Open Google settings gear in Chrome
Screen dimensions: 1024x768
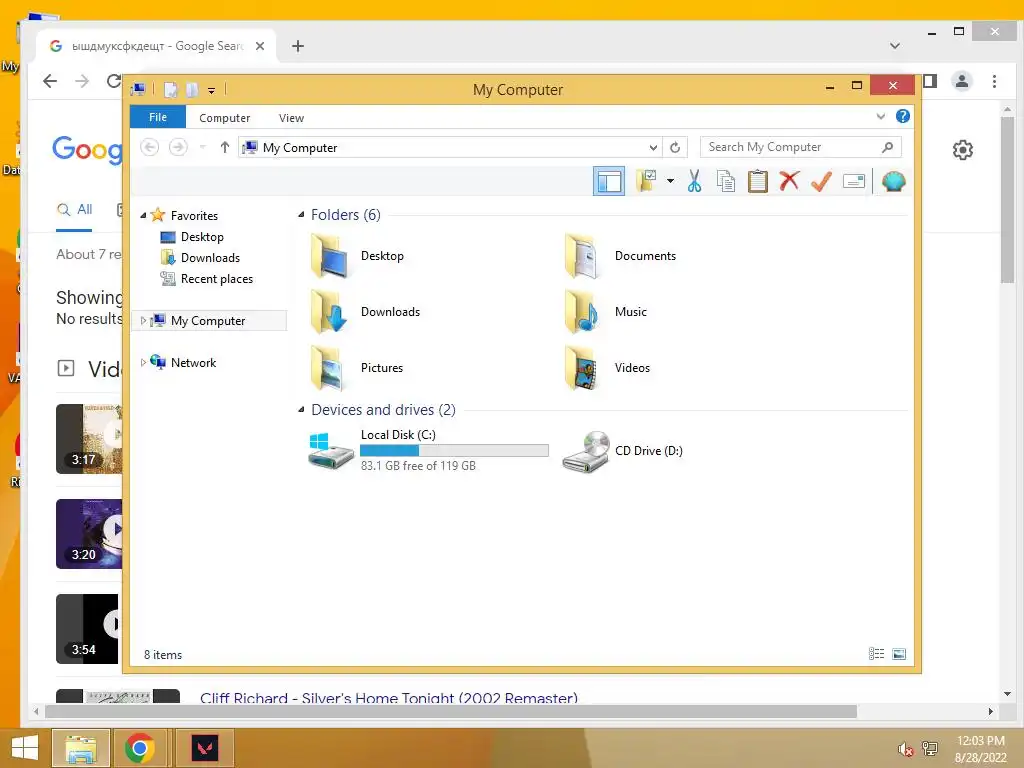coord(963,150)
